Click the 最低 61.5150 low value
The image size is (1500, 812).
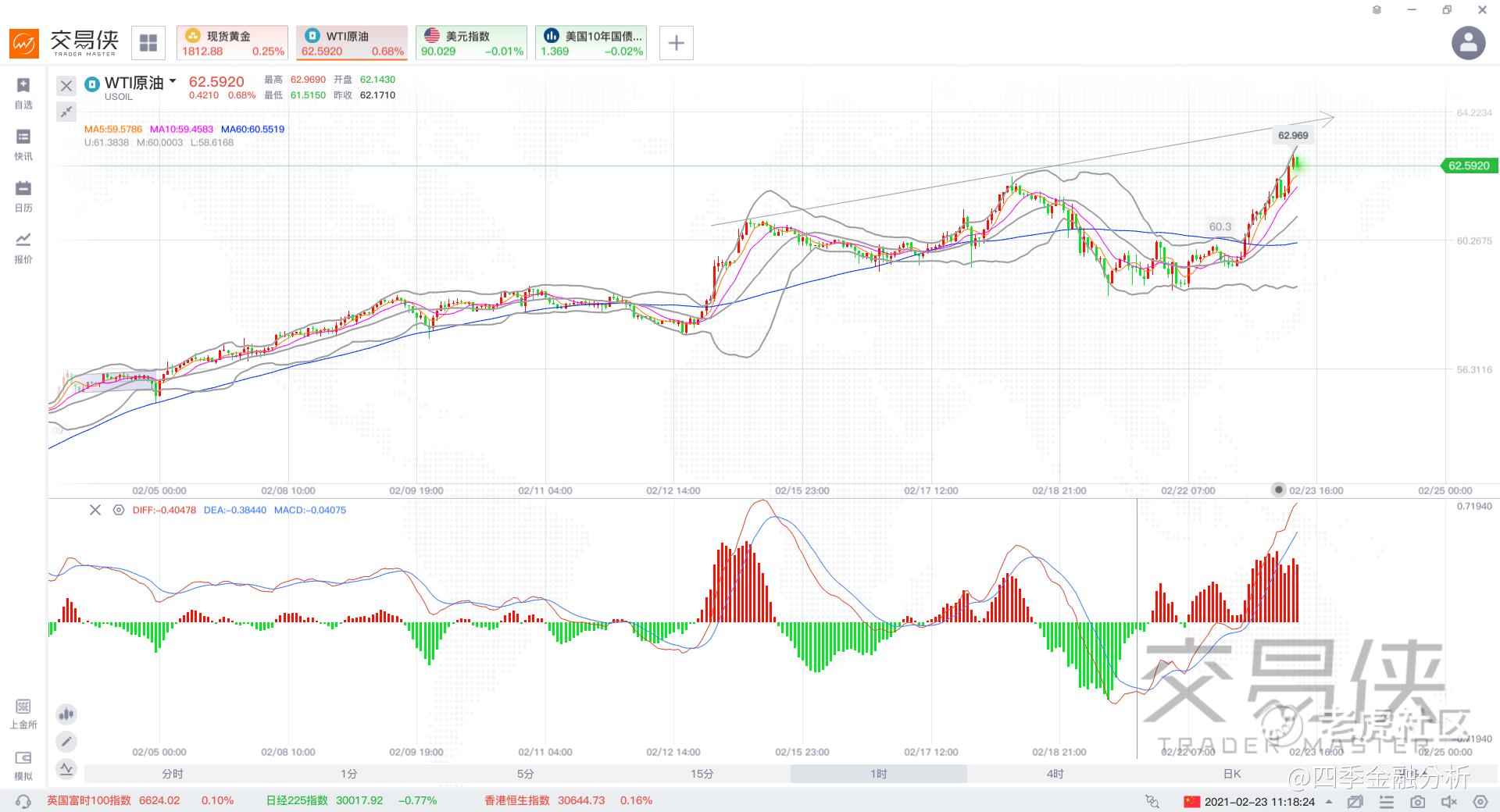(295, 95)
